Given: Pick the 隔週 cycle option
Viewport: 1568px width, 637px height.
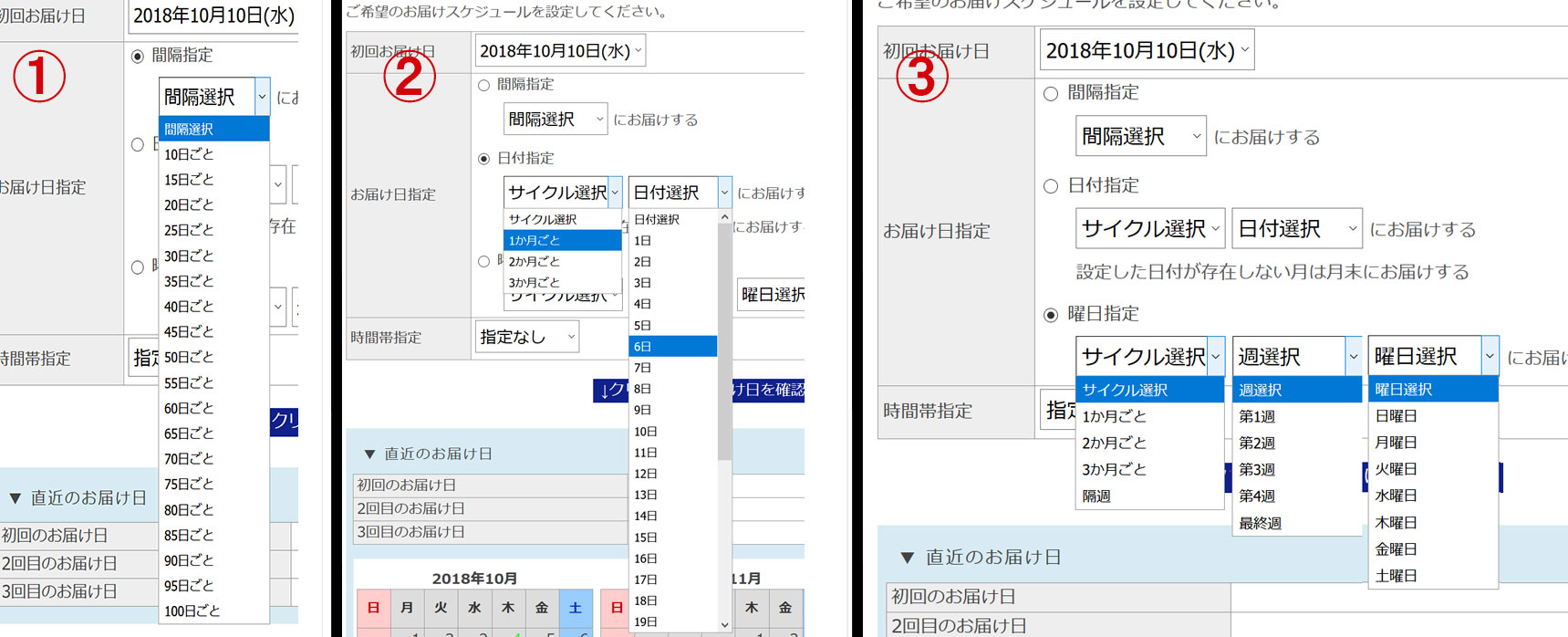Looking at the screenshot, I should [x=1096, y=496].
